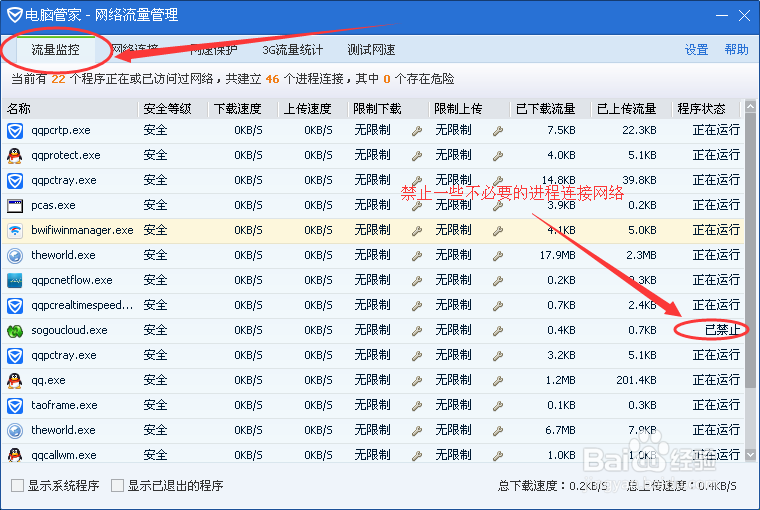Click upload limit wrench for bwifiwinmanager.exe
This screenshot has height=510, width=760.
[x=498, y=231]
